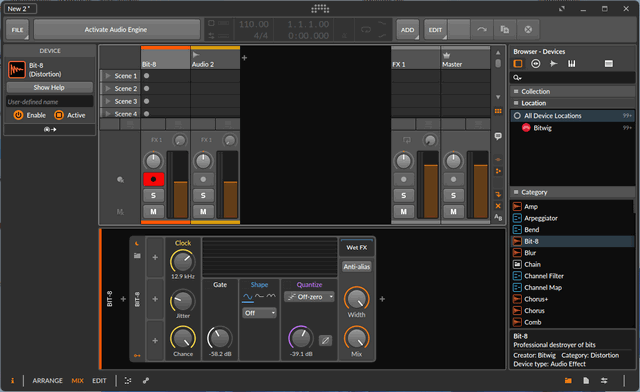Image resolution: width=640 pixels, height=392 pixels.
Task: Select Bitwig location entry
Action: tap(573, 128)
